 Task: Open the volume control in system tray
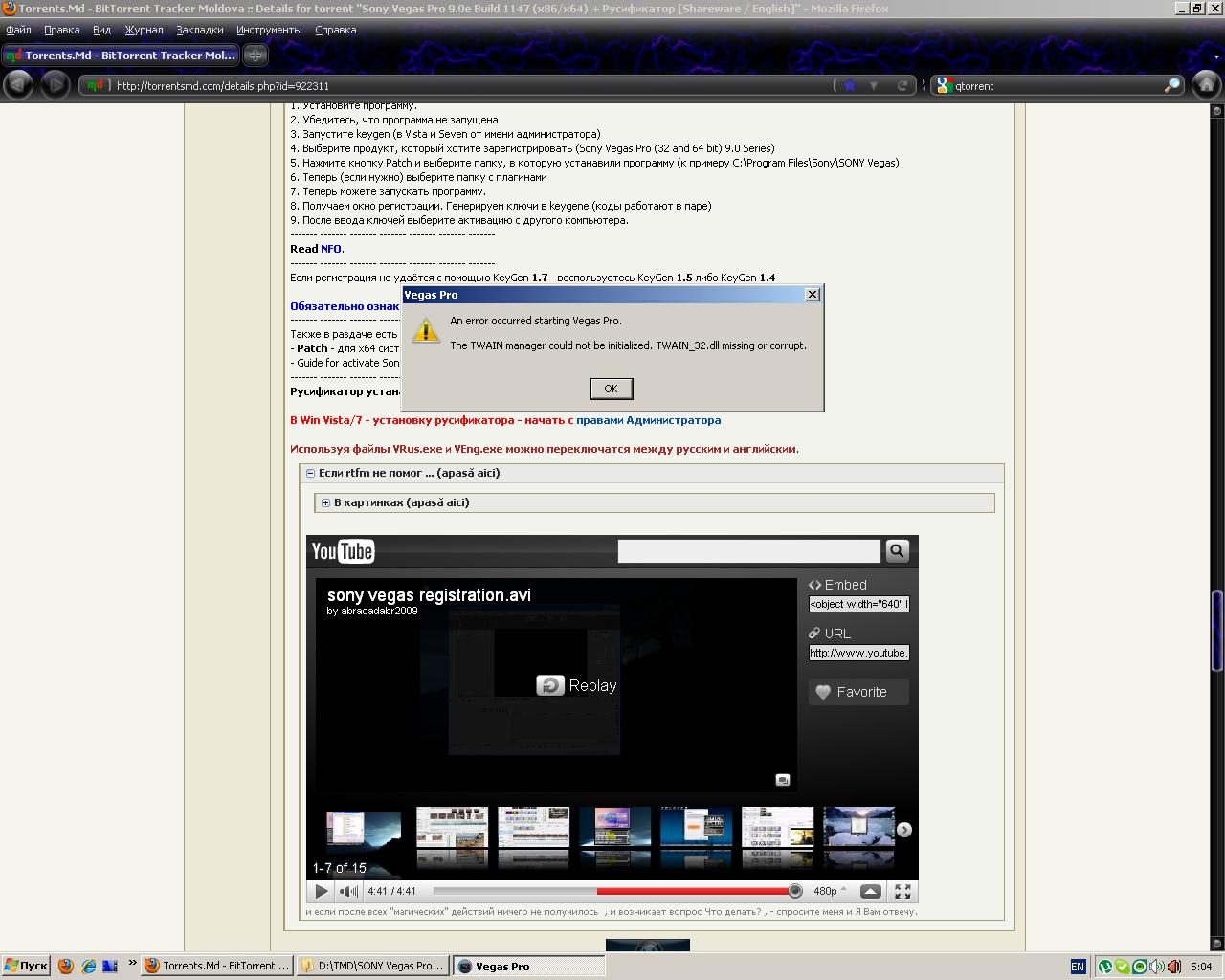coord(1157,967)
